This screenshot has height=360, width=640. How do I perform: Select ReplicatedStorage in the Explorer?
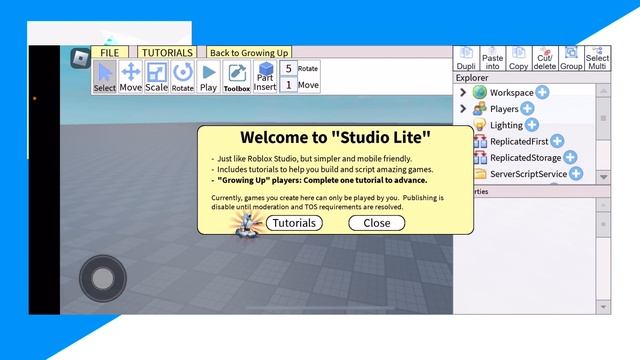point(525,158)
